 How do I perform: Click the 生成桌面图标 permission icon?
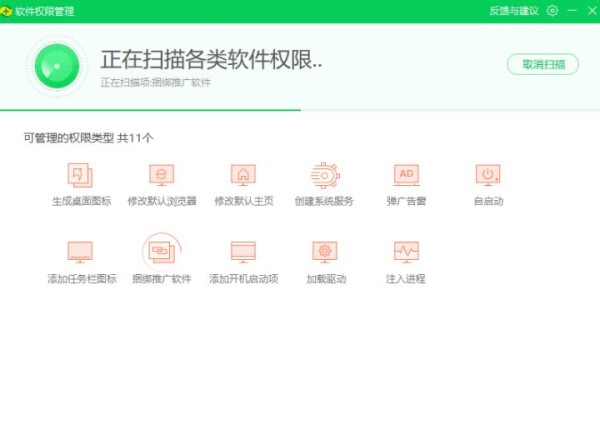coord(80,175)
